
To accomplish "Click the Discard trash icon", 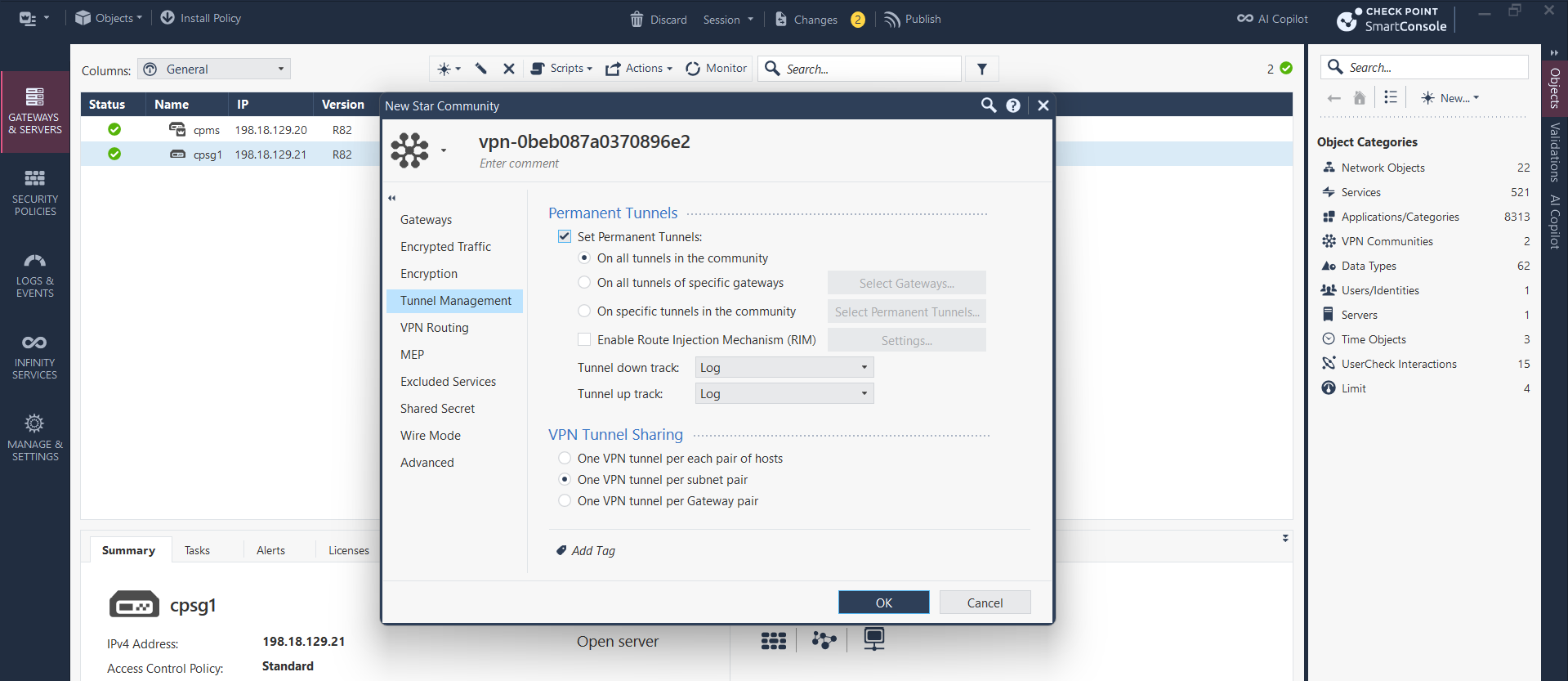I will [637, 19].
